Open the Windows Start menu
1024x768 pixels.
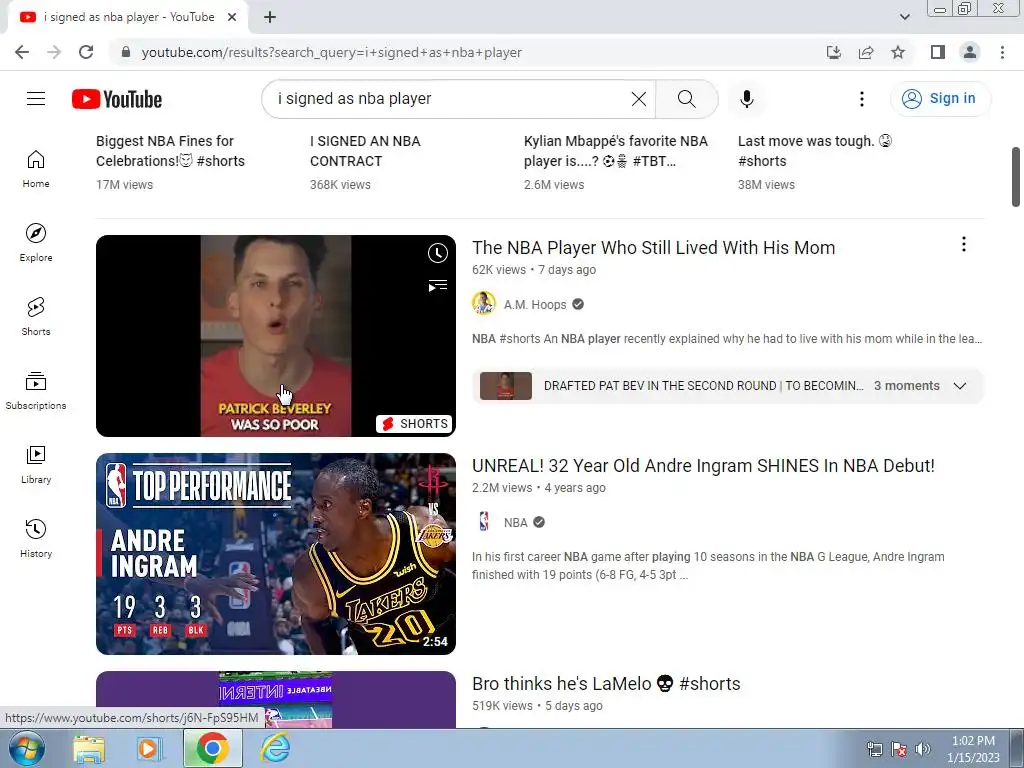(x=26, y=748)
